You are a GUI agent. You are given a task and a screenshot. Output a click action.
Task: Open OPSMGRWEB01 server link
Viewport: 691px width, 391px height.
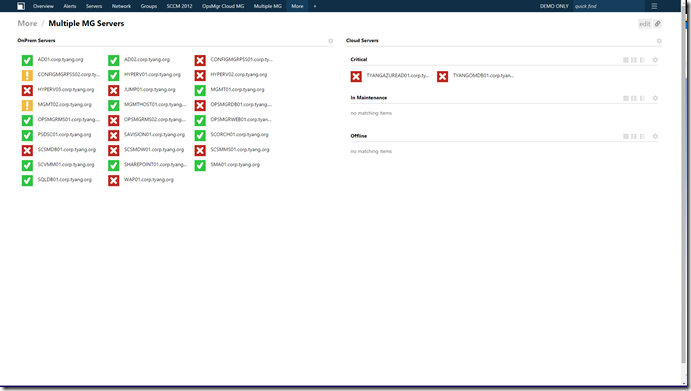[x=241, y=119]
